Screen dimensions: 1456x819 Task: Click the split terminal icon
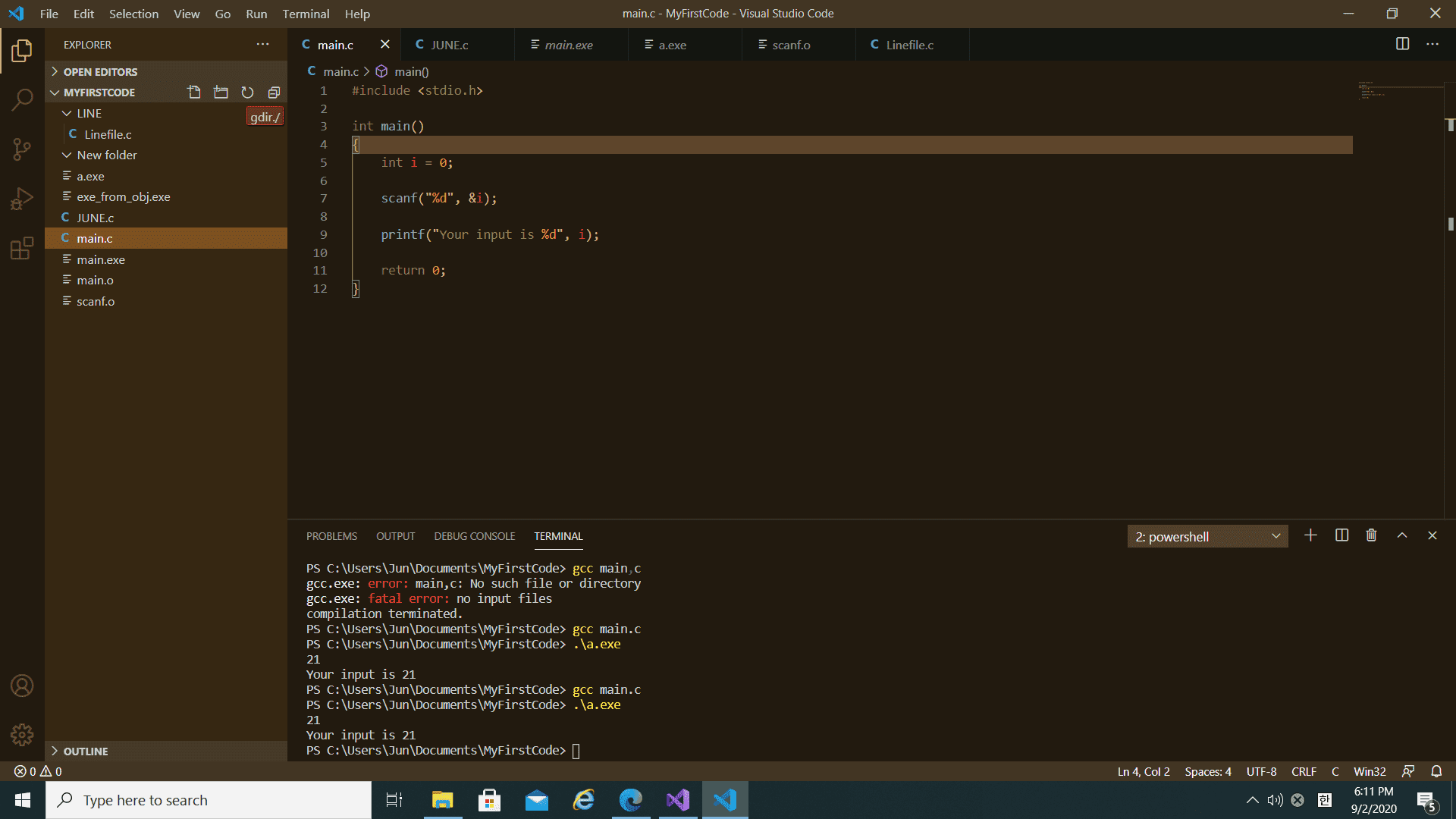click(1341, 535)
